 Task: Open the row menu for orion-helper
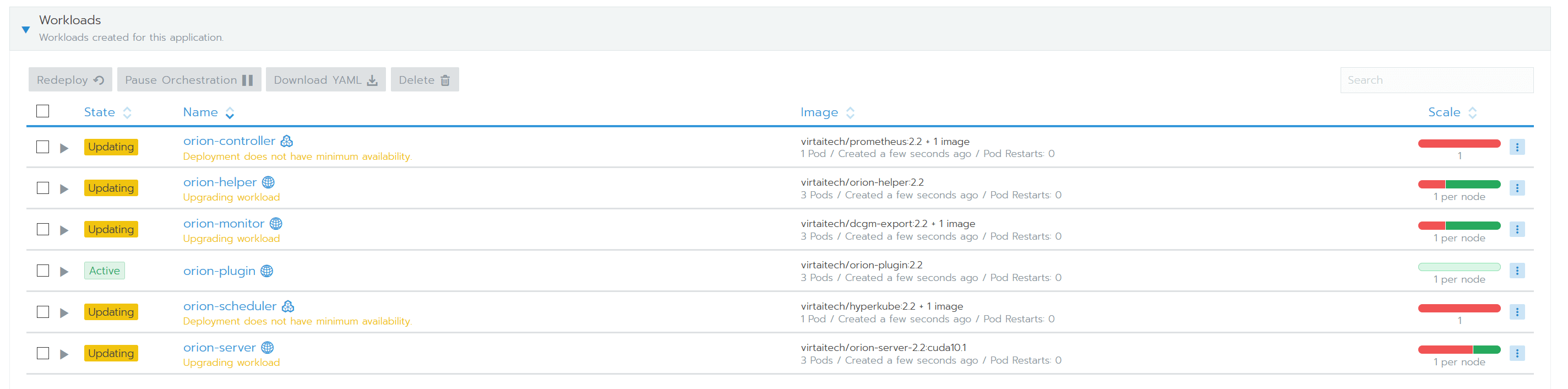[1516, 188]
